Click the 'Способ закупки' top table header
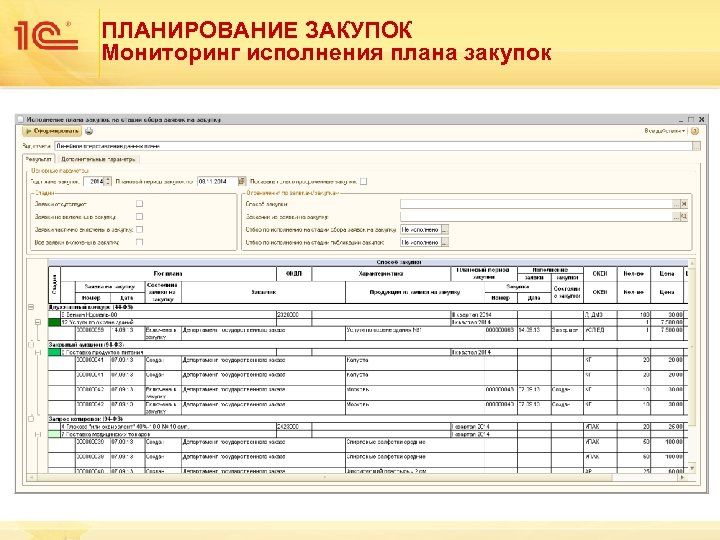Viewport: 720px width, 540px height. (399, 263)
